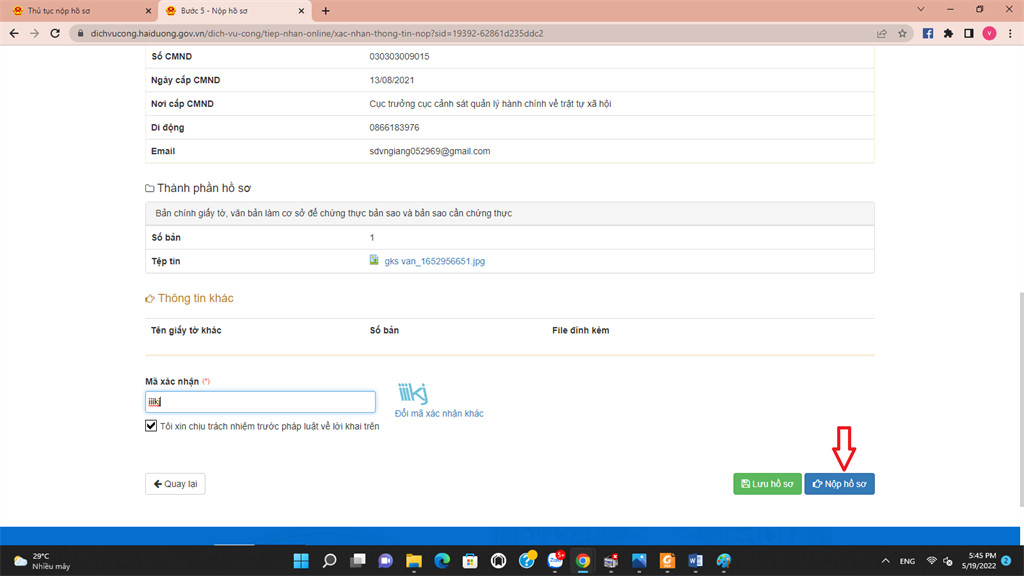Open File Explorer from the taskbar
Viewport: 1024px width, 576px height.
tap(414, 561)
